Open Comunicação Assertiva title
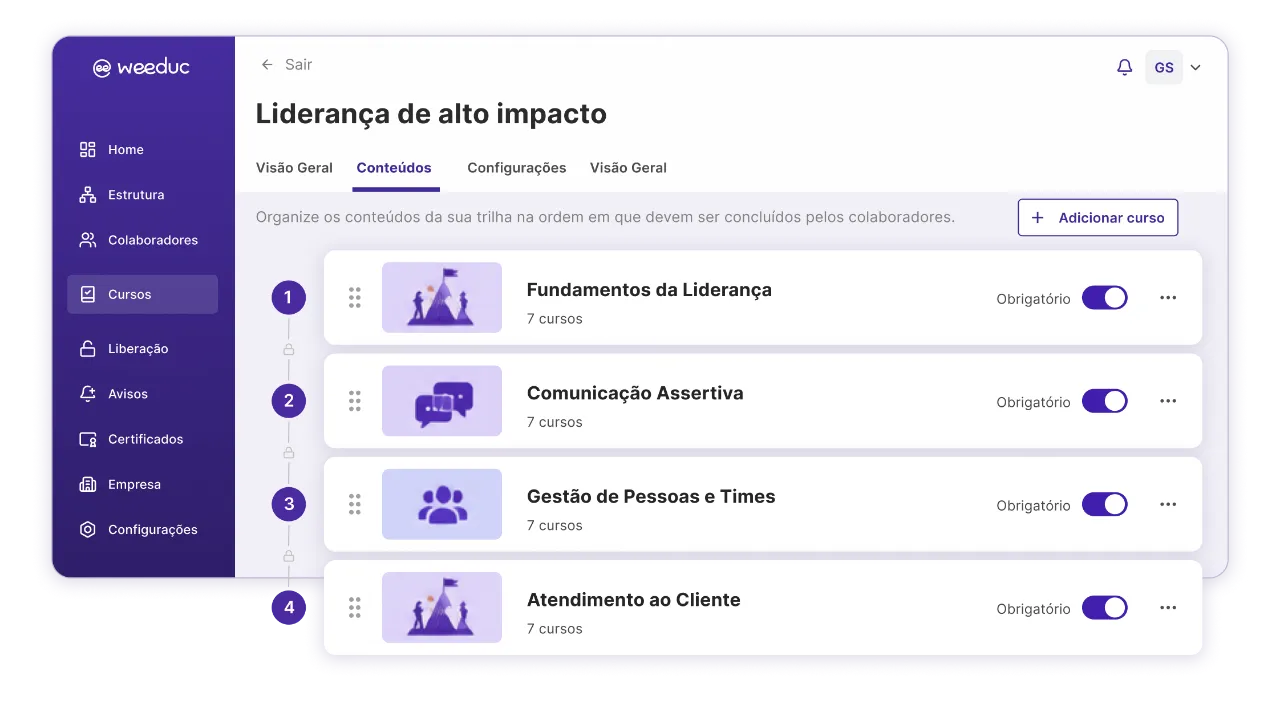This screenshot has width=1280, height=704. (x=635, y=393)
